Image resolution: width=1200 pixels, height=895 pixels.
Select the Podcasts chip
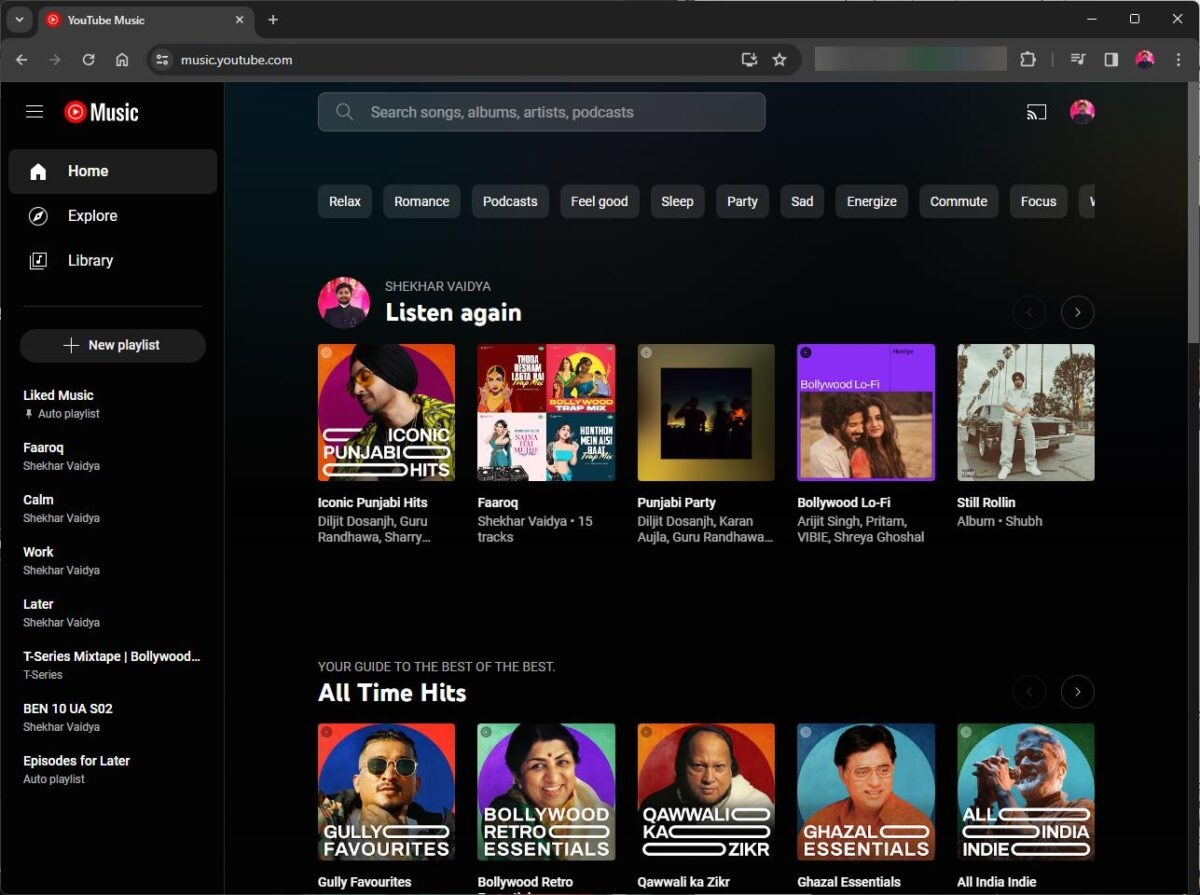(510, 201)
